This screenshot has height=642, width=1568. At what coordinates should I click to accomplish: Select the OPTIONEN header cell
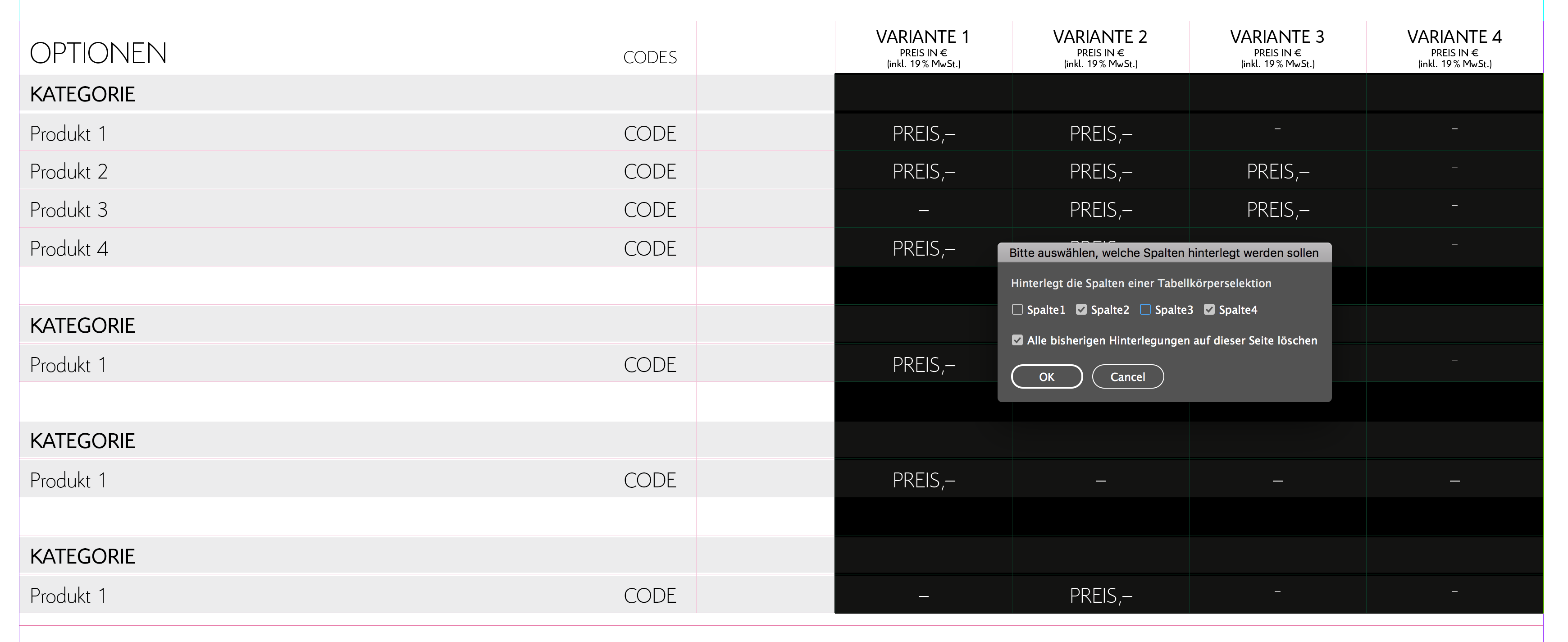click(312, 49)
